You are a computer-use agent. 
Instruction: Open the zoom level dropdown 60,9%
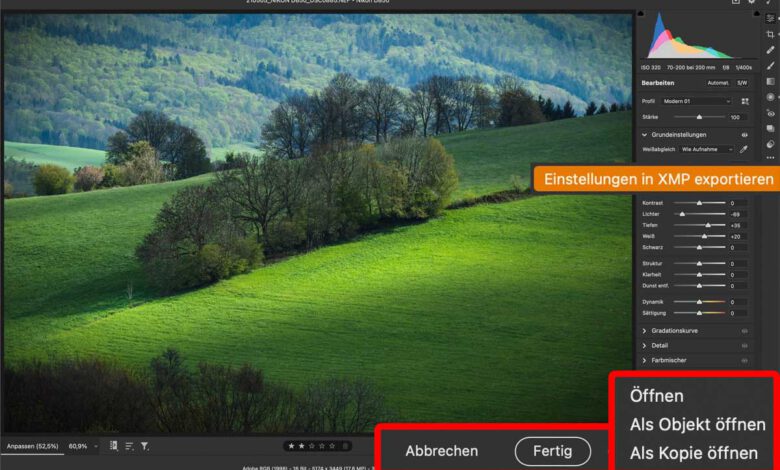coord(83,446)
